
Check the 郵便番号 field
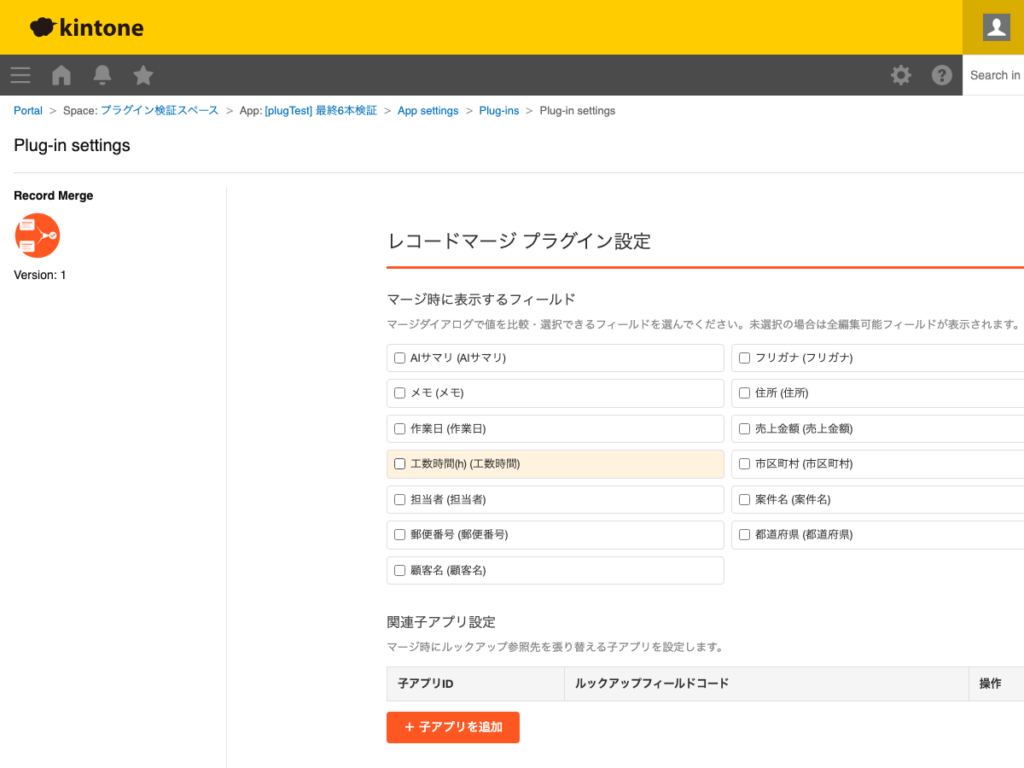point(400,534)
